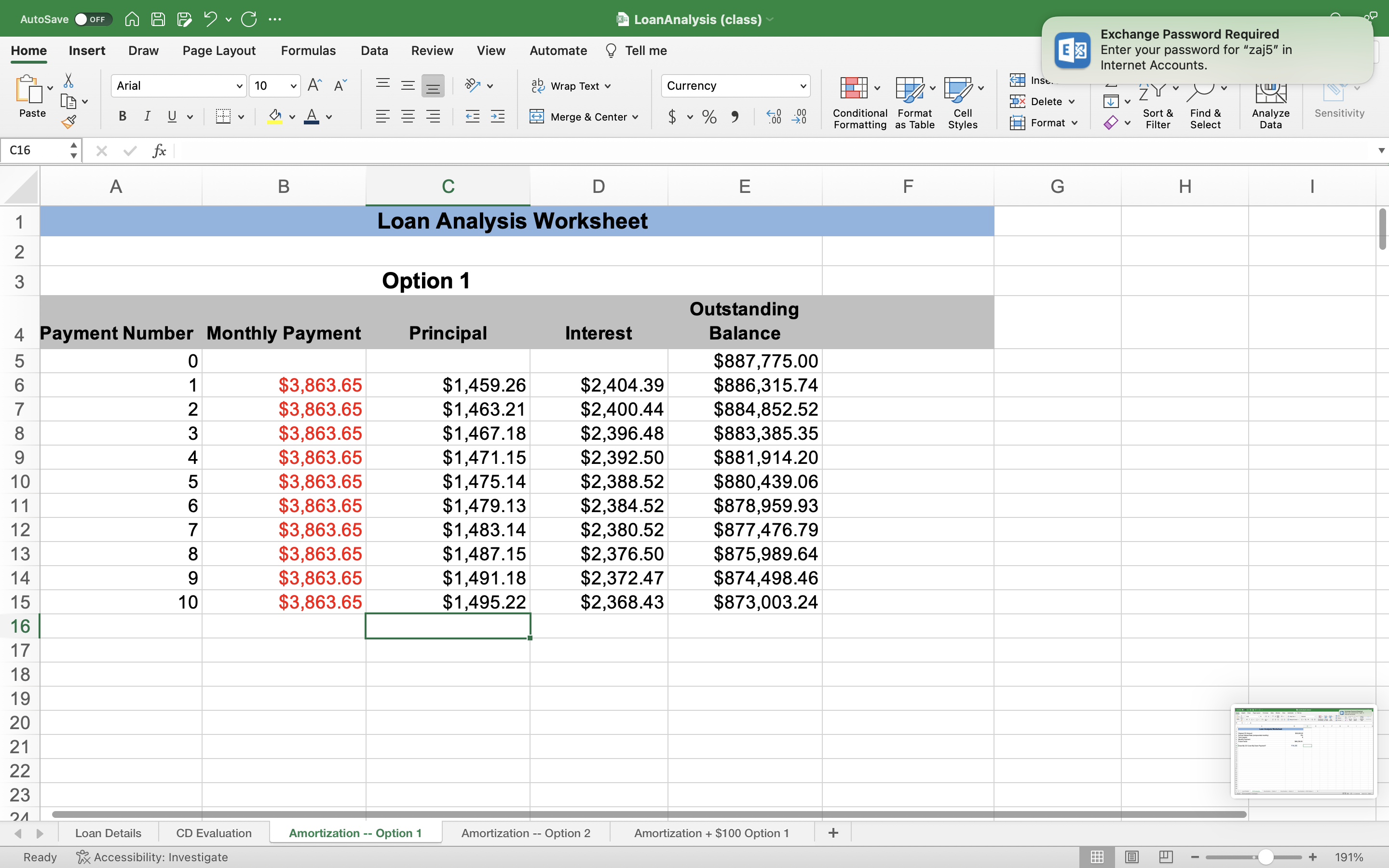This screenshot has height=868, width=1389.
Task: Click the Tell me search button
Action: pos(636,51)
